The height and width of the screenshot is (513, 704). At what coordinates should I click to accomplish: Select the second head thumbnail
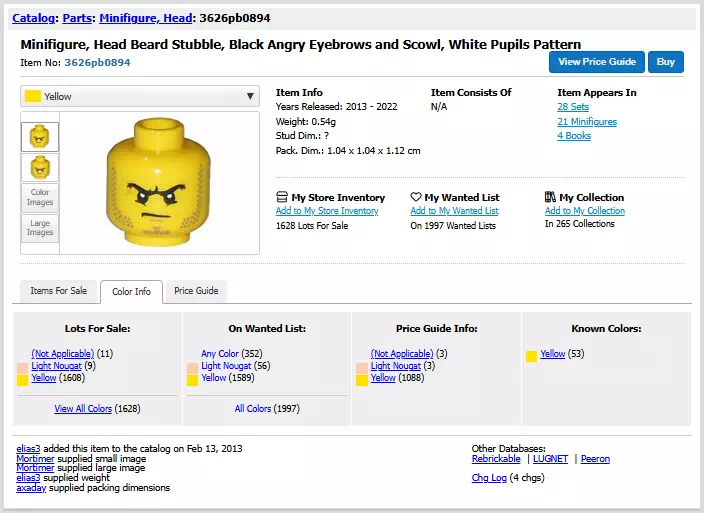40,167
